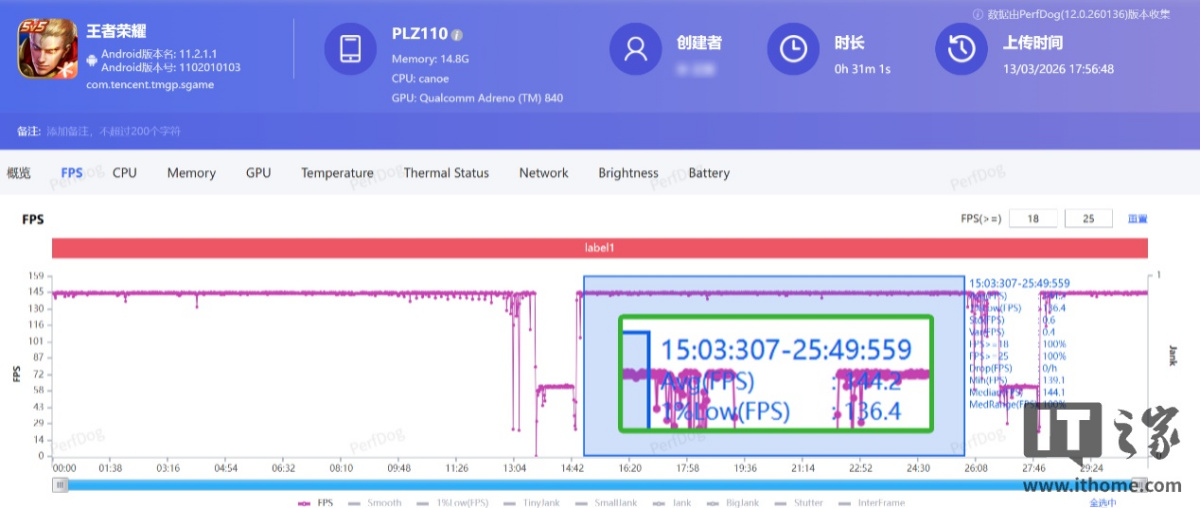The height and width of the screenshot is (508, 1200).
Task: Click the reset link next to FPS thresholds
Action: click(x=1137, y=219)
